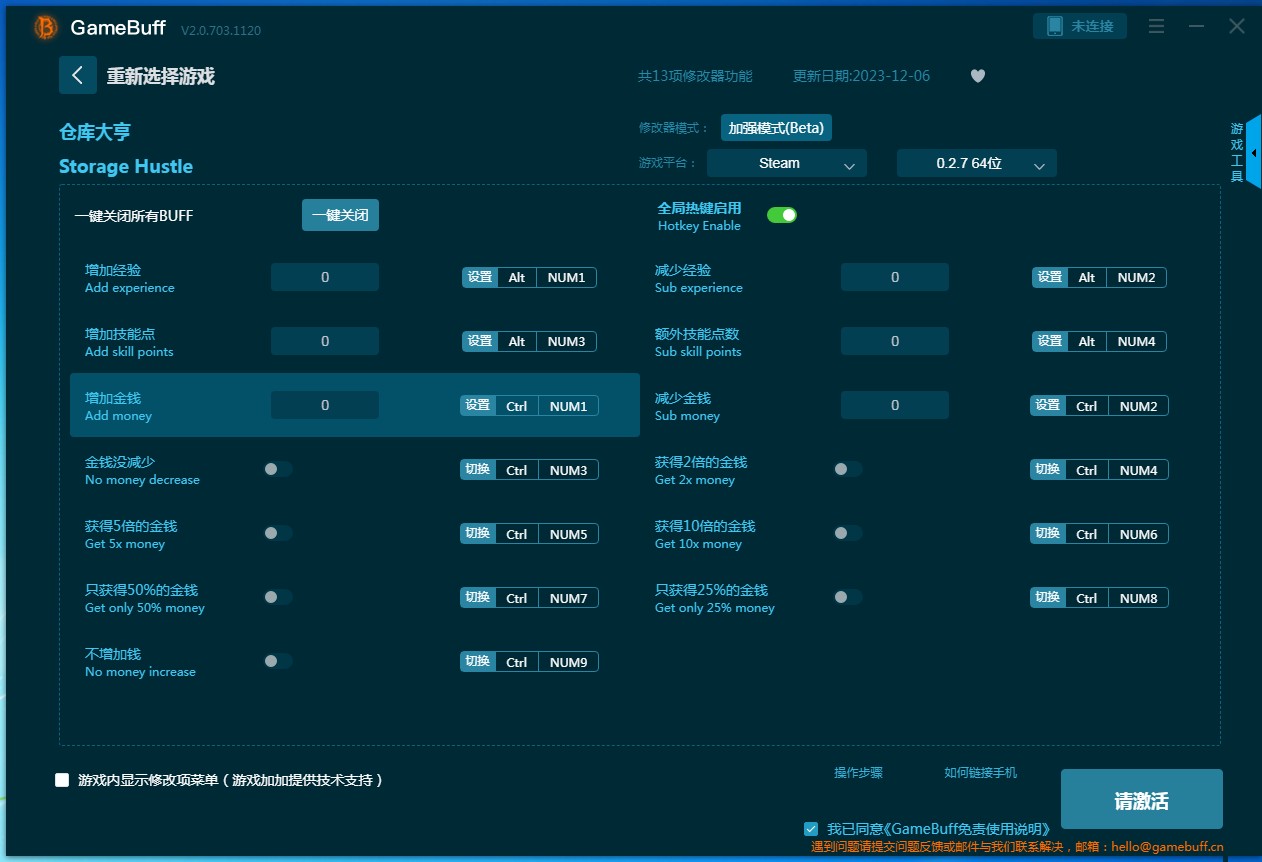Open the 0.2.7 64位 version dropdown
Image resolution: width=1262 pixels, height=862 pixels.
[977, 163]
